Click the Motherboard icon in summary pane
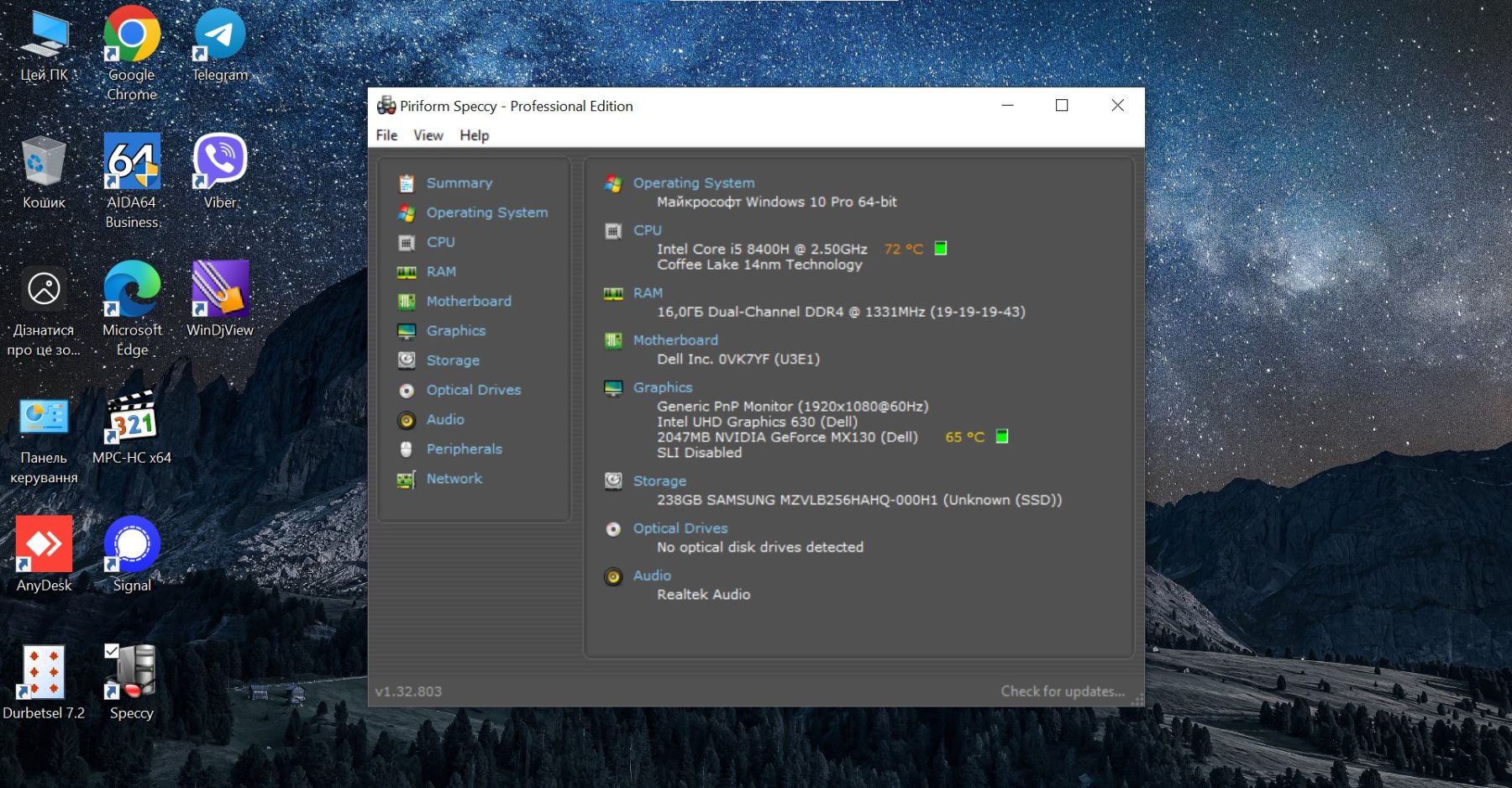This screenshot has height=788, width=1512. coord(613,340)
